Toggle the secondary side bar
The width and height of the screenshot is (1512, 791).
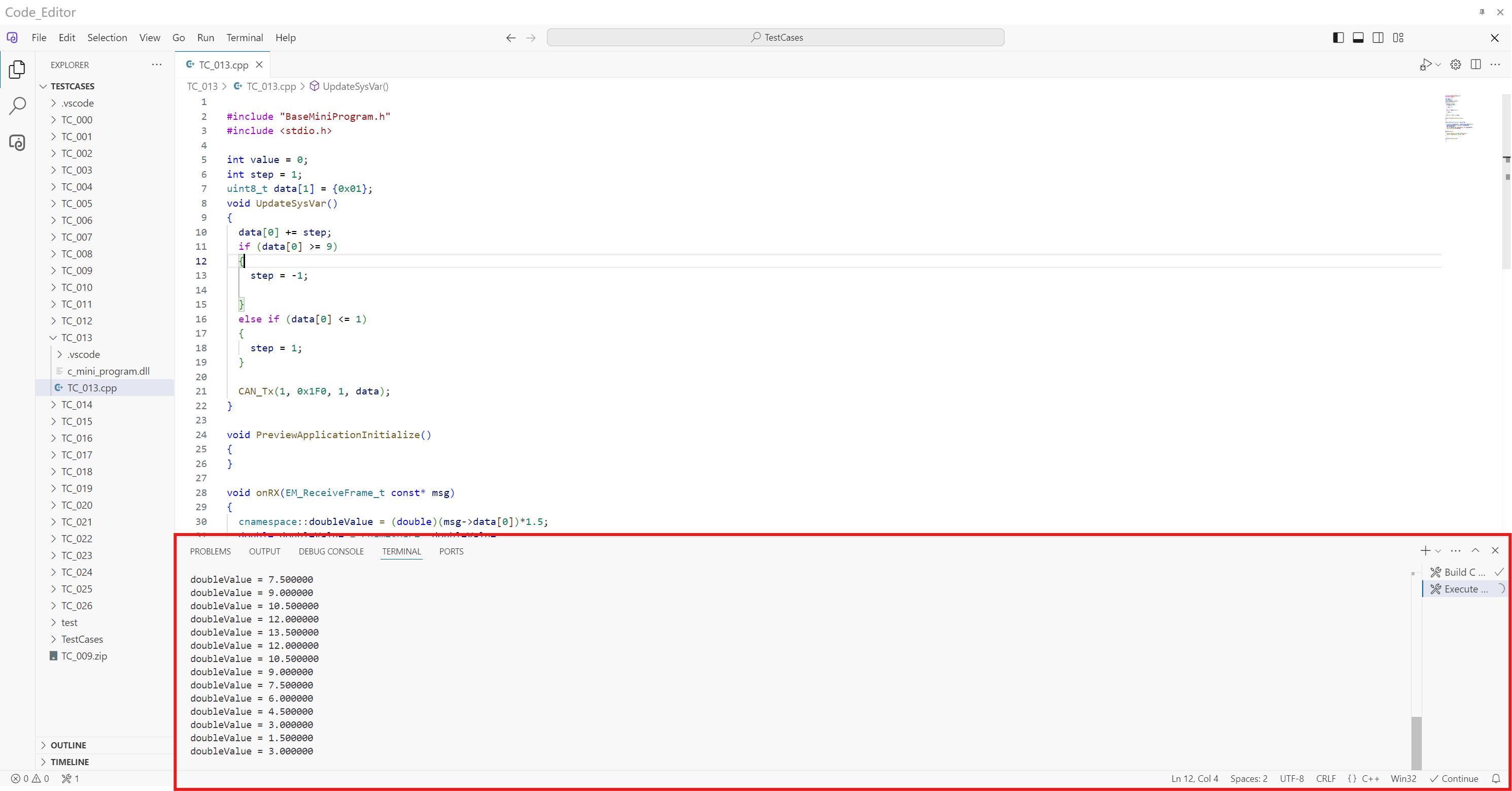click(x=1378, y=38)
